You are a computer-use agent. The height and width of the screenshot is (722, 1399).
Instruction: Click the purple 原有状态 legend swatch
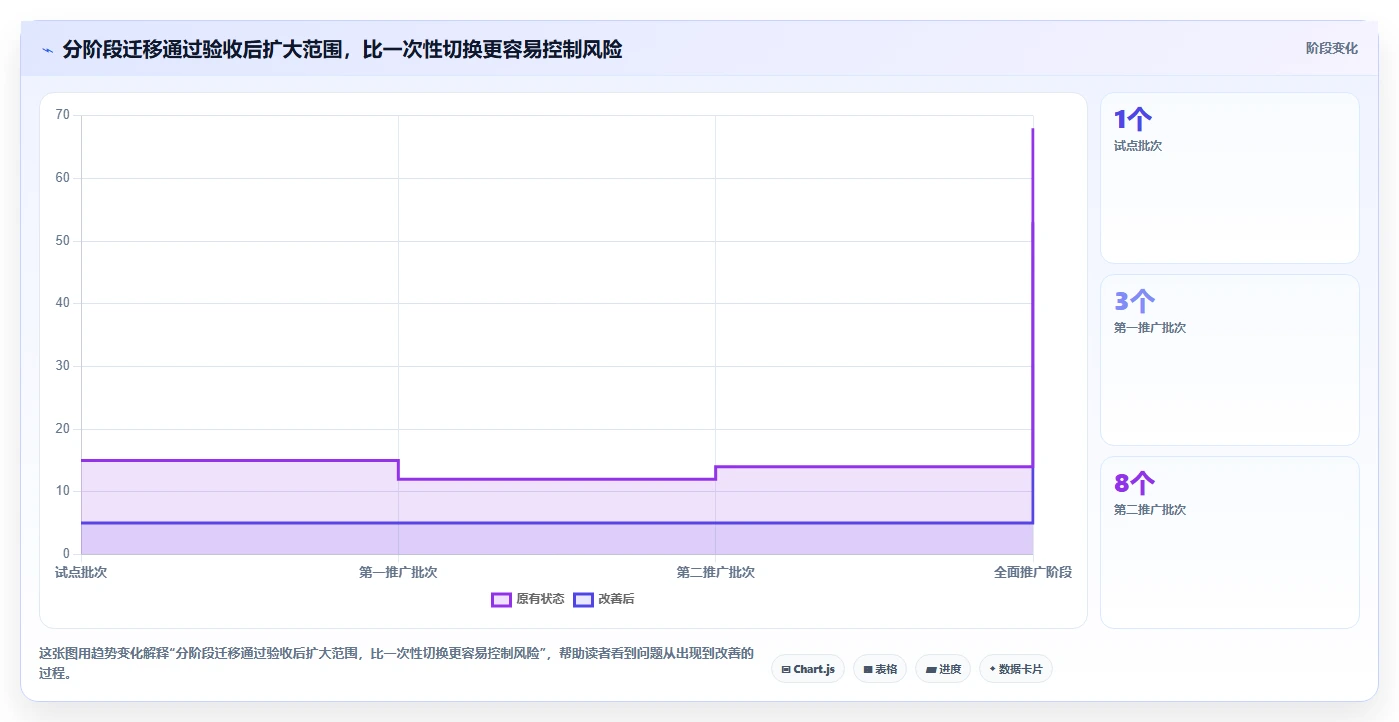pyautogui.click(x=501, y=599)
